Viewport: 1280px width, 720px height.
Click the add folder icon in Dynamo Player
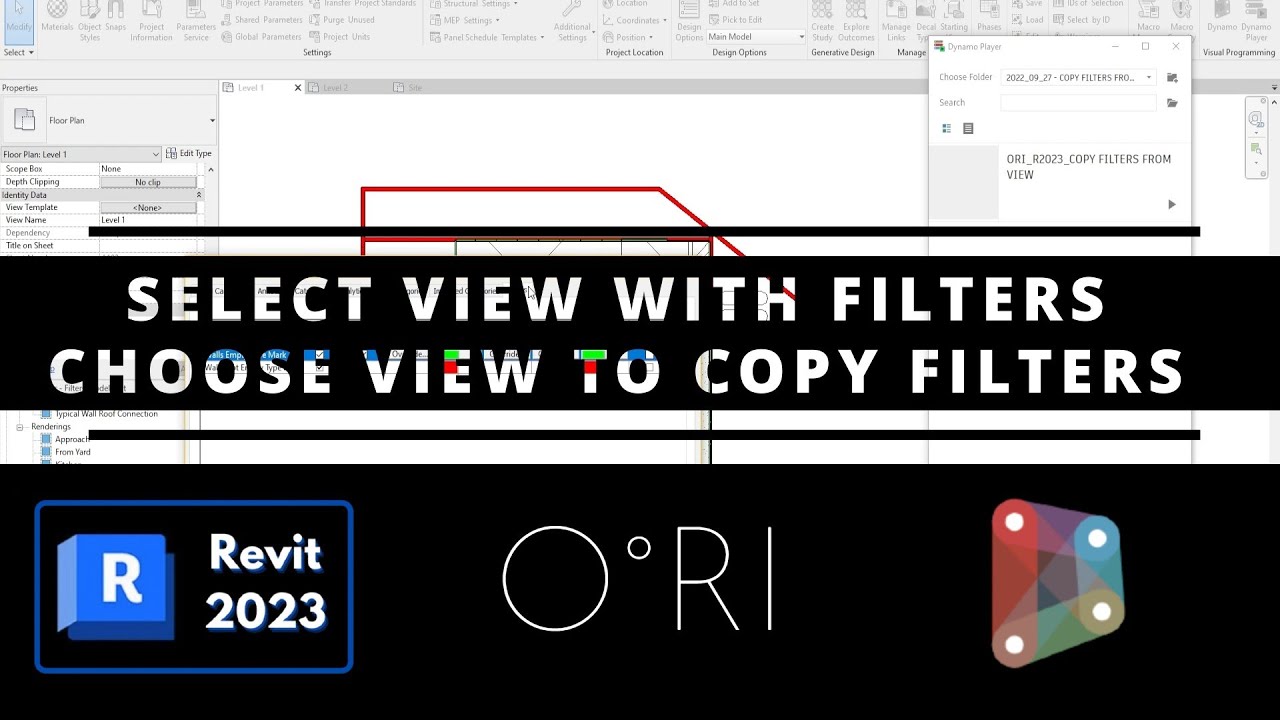point(1172,77)
